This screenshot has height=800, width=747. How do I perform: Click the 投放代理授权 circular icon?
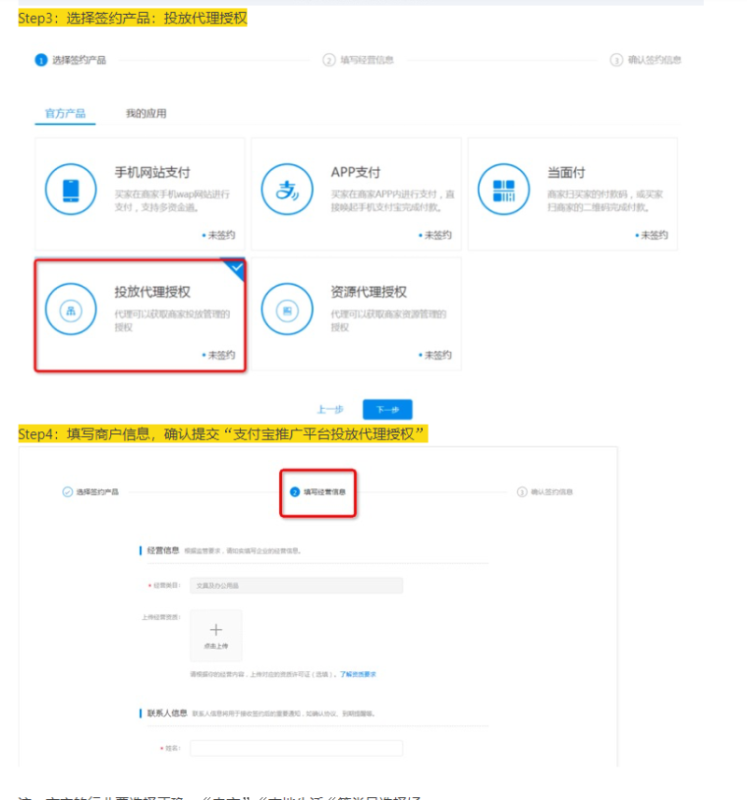click(70, 309)
